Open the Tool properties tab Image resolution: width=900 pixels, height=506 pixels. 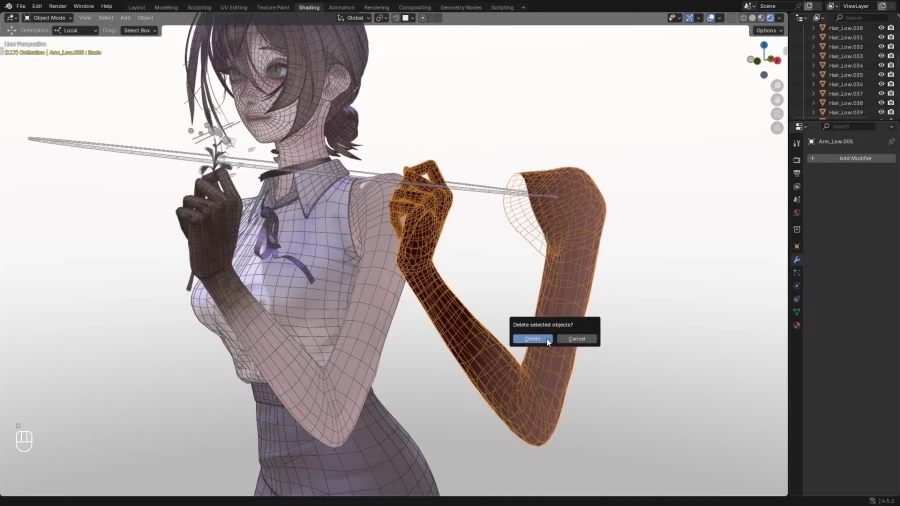(x=797, y=143)
